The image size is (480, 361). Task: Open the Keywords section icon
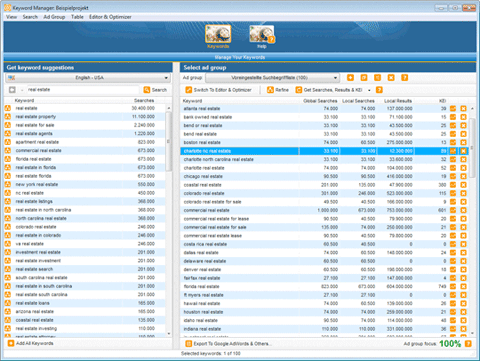[218, 37]
